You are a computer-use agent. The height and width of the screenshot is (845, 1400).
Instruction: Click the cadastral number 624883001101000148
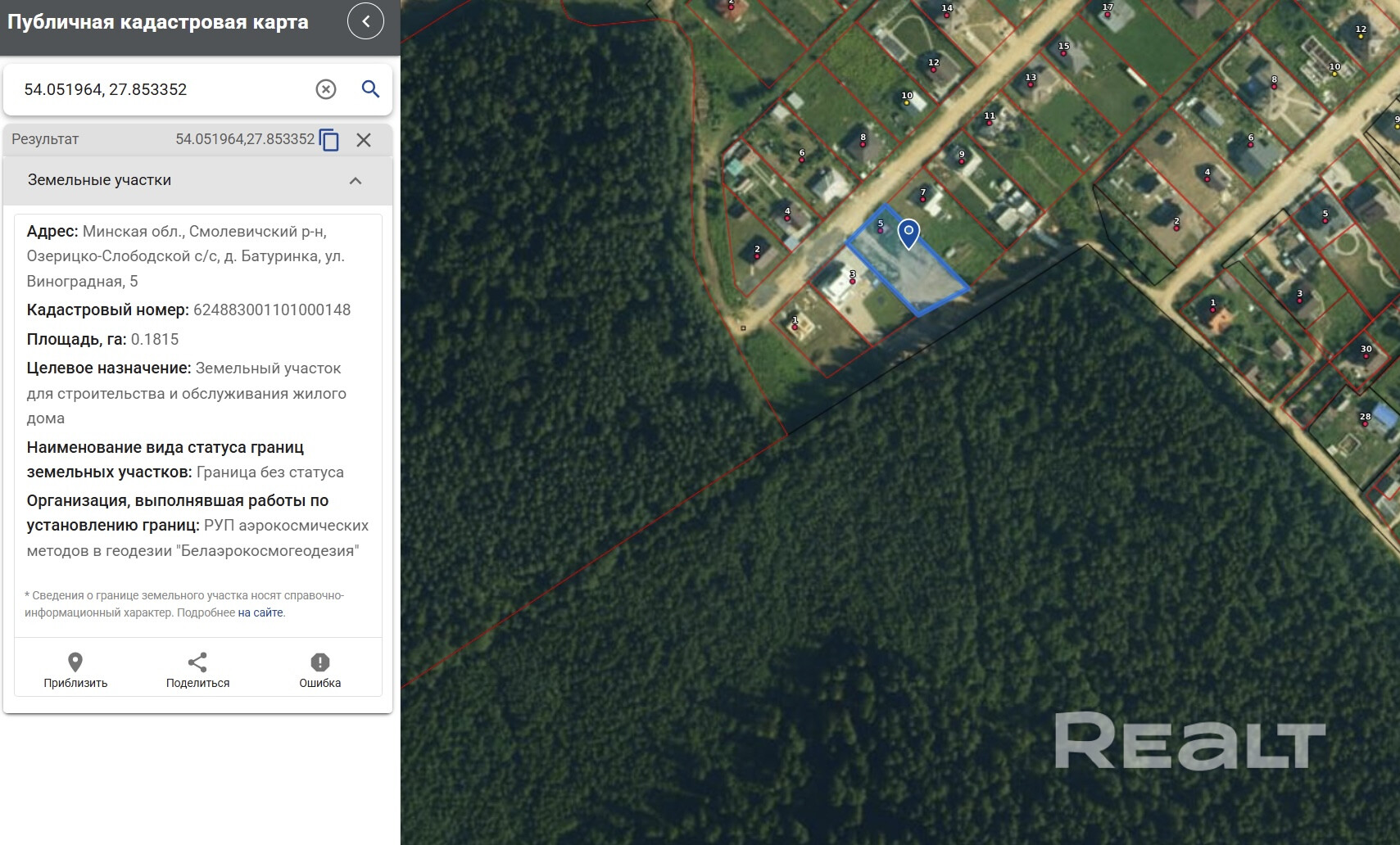pos(272,310)
